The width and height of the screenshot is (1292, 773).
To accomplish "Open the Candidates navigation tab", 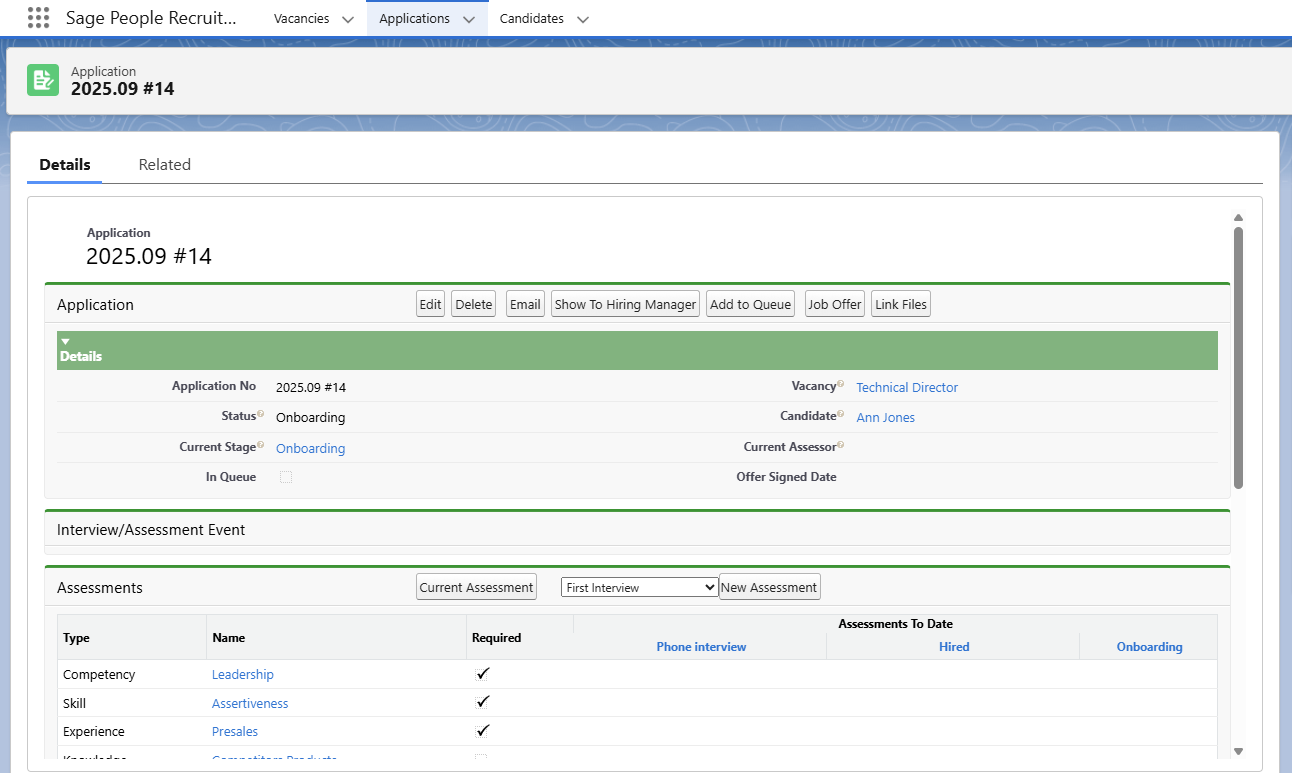I will click(x=532, y=19).
